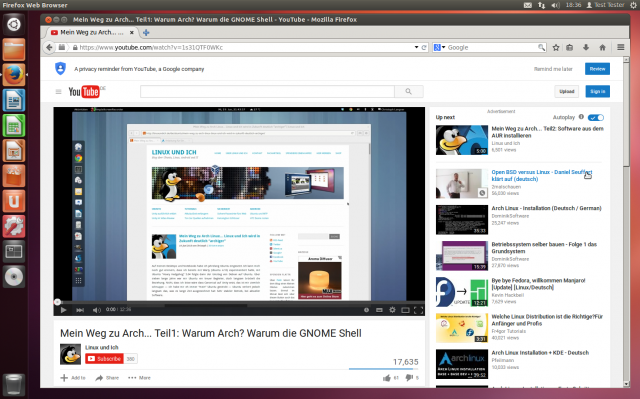The image size is (640, 399).
Task: Open 'Bye bye Fedora, willkommen Manjaro!' video
Action: click(x=538, y=284)
